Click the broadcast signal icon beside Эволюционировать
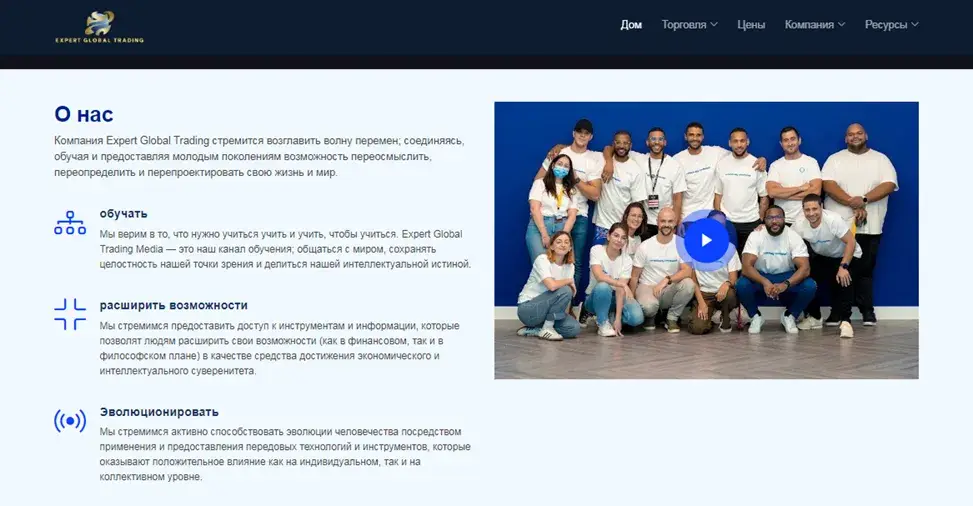 coord(70,421)
